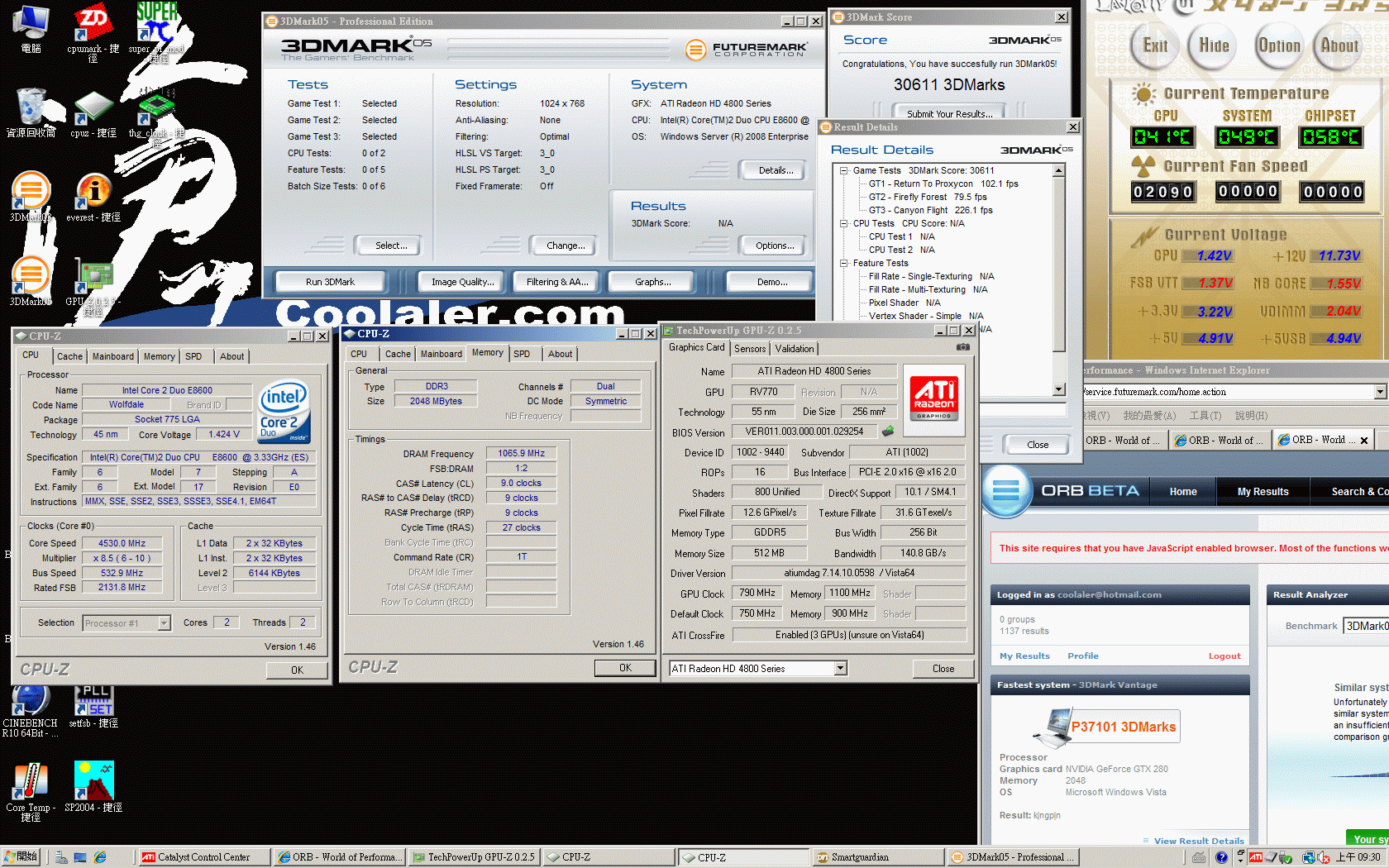This screenshot has height=868, width=1389.
Task: Click the Result Details scrollbar down arrow
Action: click(1058, 389)
